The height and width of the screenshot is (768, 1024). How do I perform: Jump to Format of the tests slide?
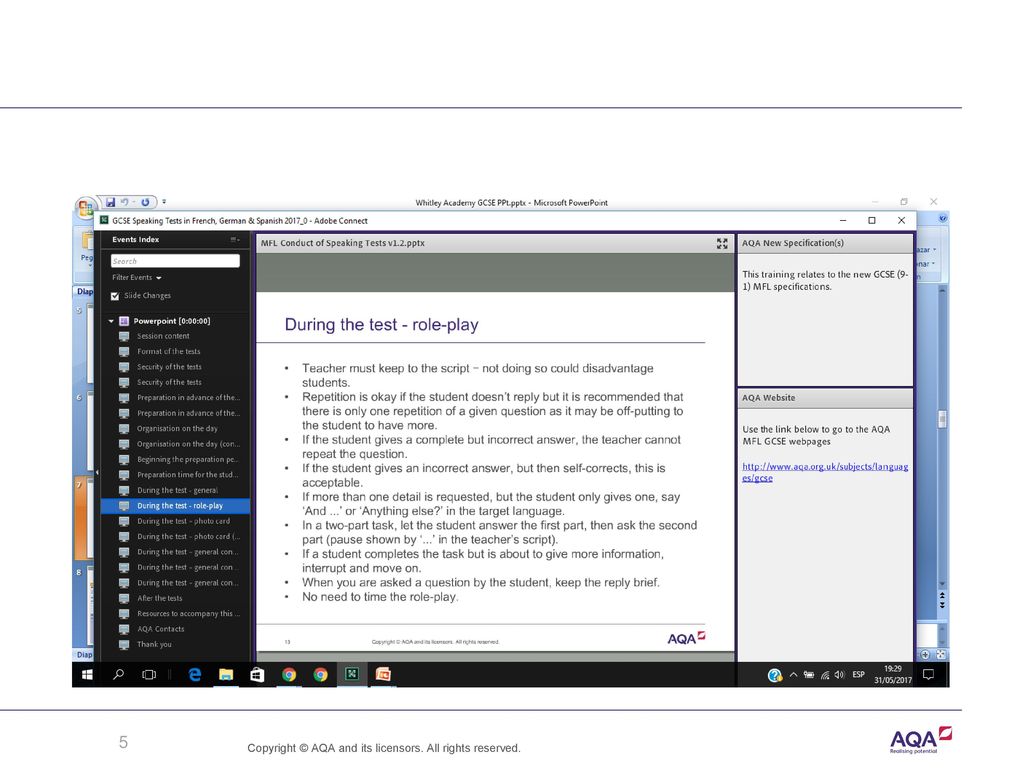pos(168,351)
